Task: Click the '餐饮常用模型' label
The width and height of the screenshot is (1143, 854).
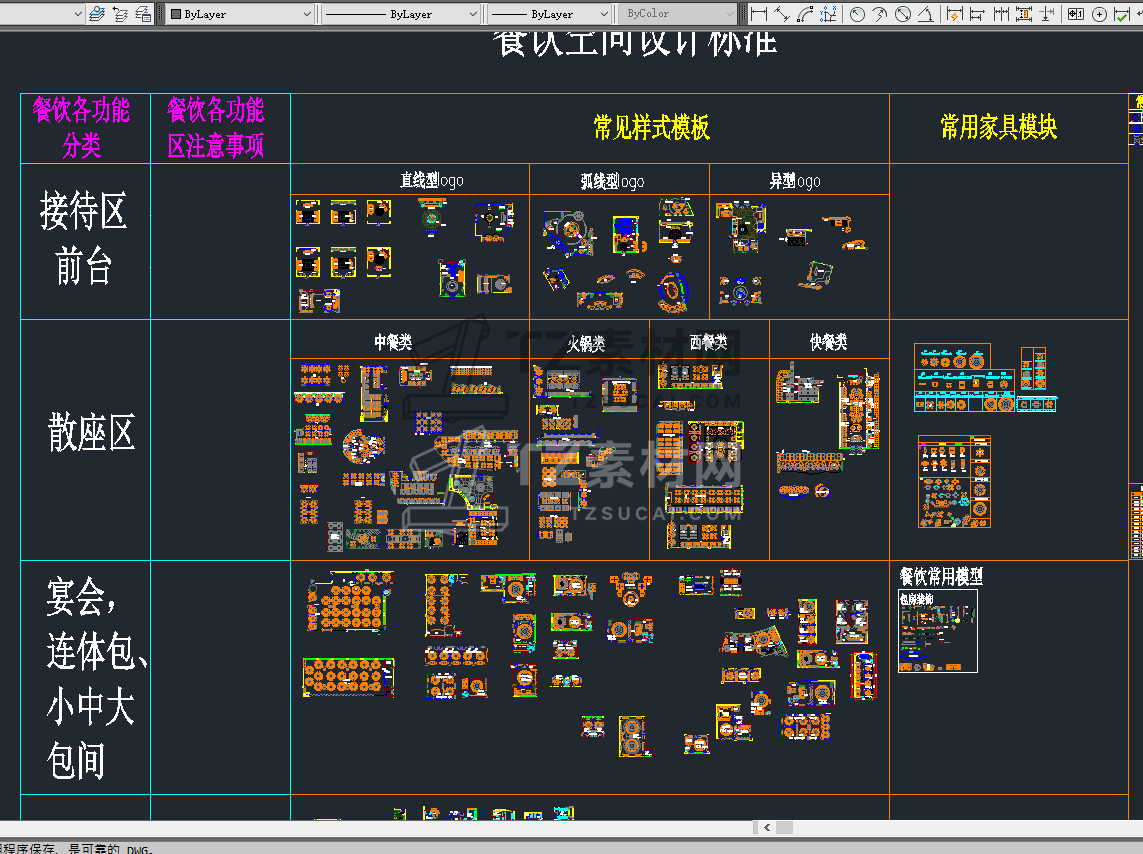Action: (941, 576)
